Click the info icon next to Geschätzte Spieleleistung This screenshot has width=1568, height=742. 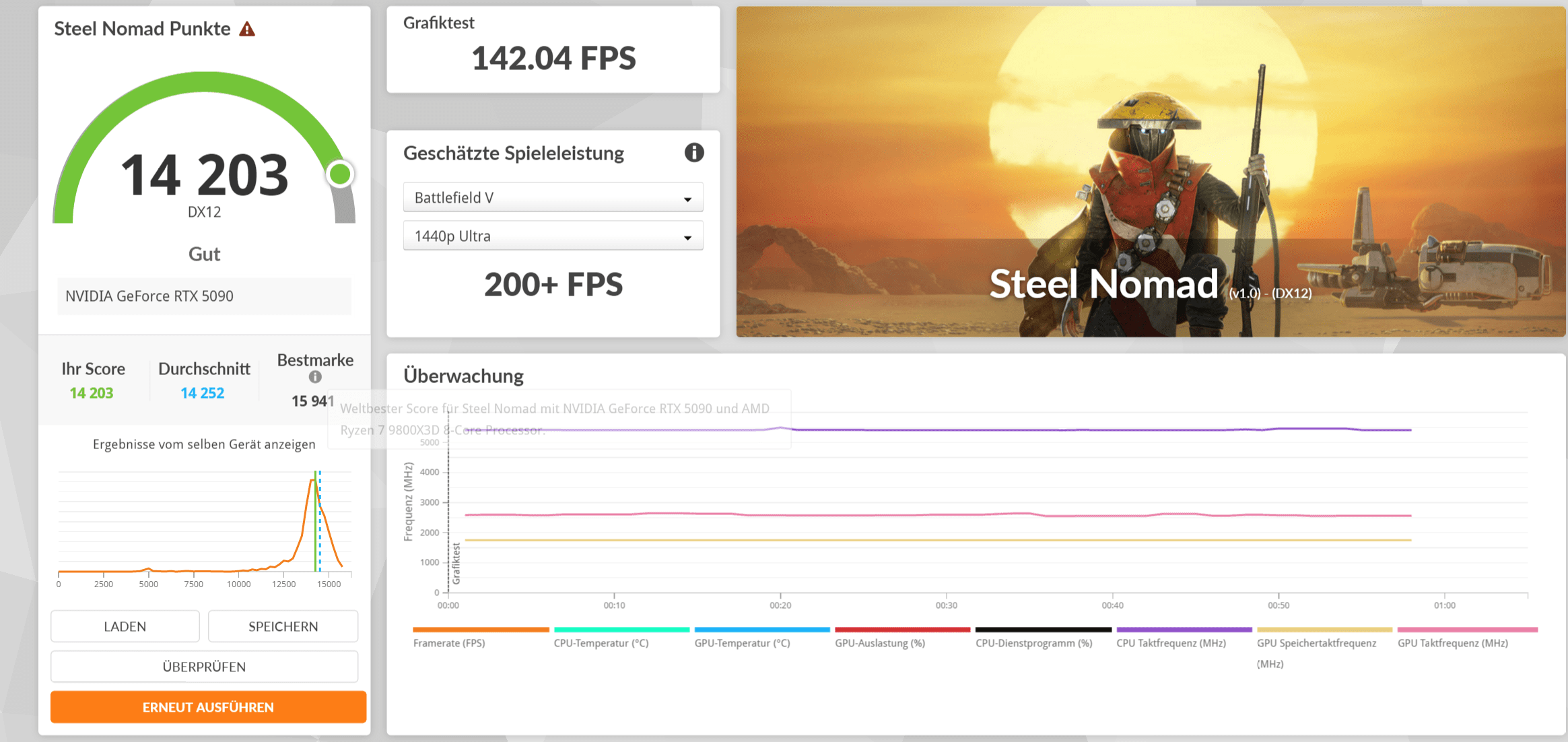click(693, 153)
